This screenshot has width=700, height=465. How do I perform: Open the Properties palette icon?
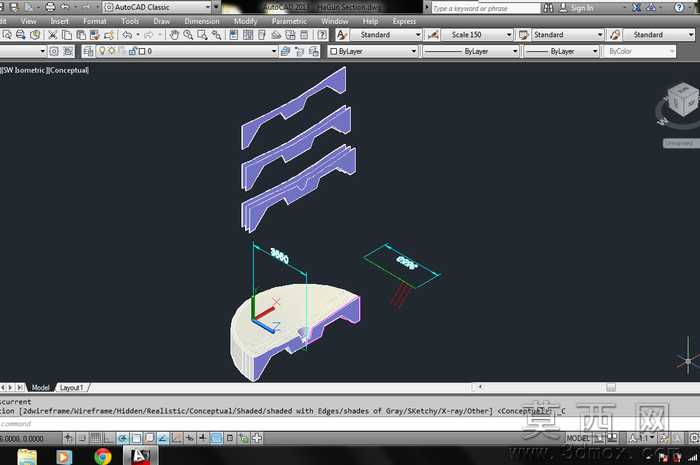[233, 35]
